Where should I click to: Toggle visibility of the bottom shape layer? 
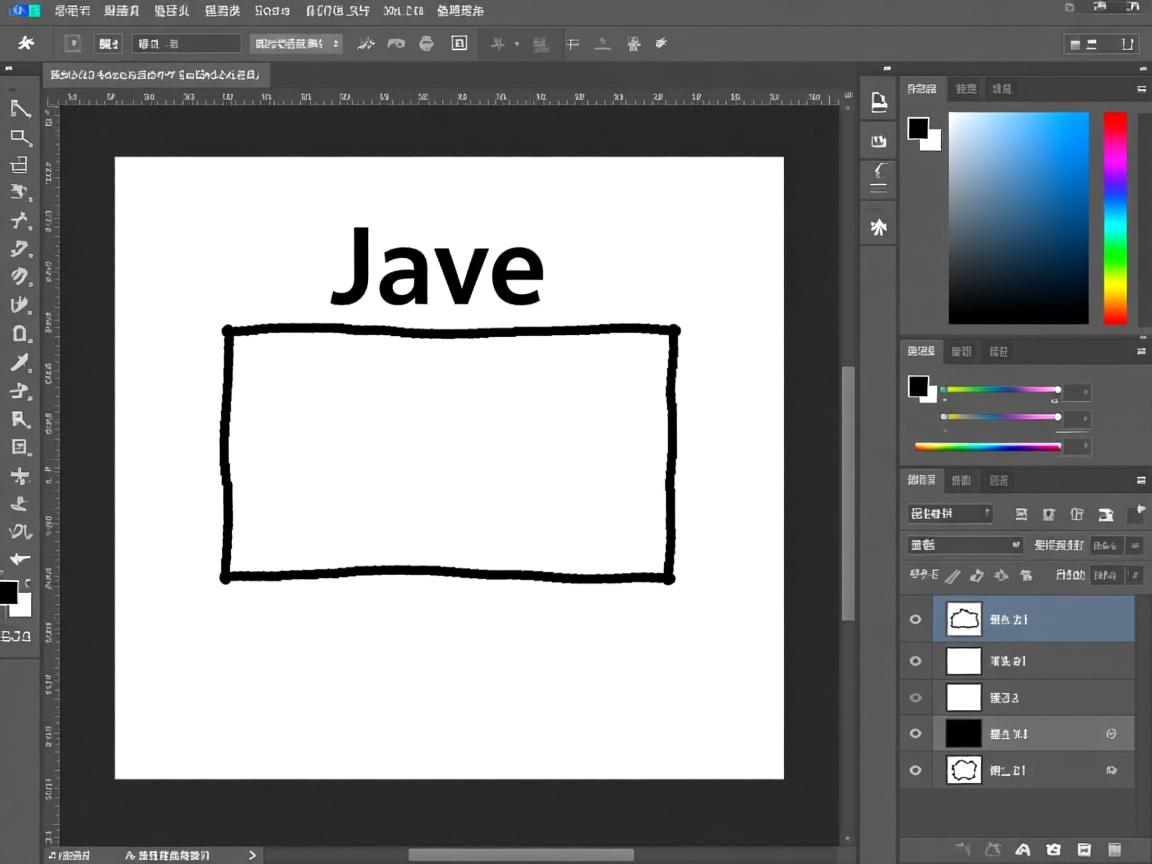click(x=915, y=769)
